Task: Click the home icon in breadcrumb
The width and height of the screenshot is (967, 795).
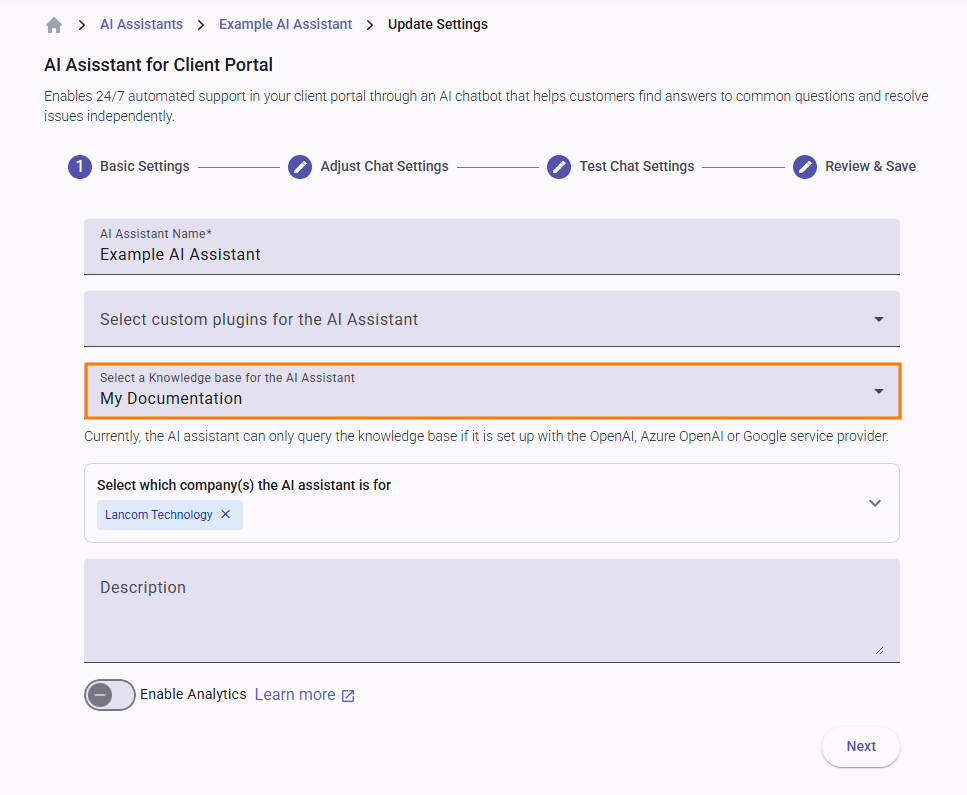Action: pos(54,25)
